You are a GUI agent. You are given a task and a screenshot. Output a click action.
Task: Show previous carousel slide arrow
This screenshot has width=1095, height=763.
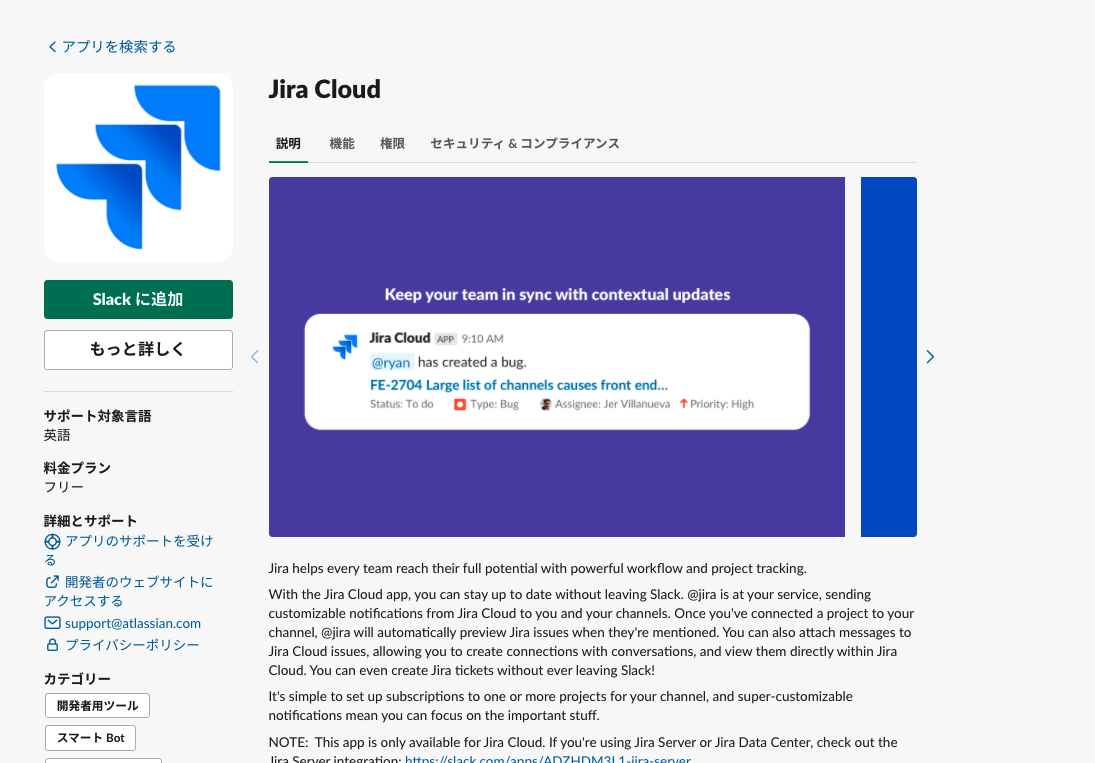255,357
